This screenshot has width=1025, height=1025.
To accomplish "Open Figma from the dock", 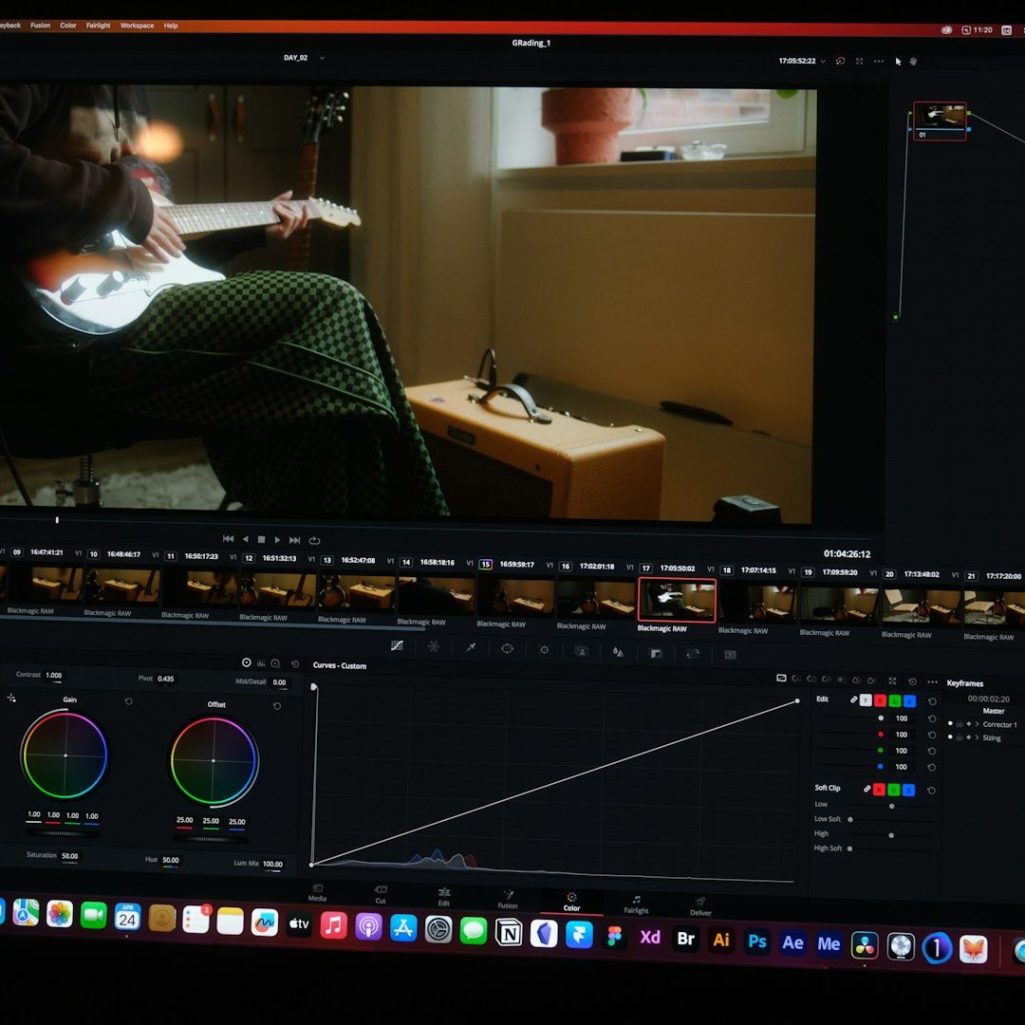I will 614,937.
